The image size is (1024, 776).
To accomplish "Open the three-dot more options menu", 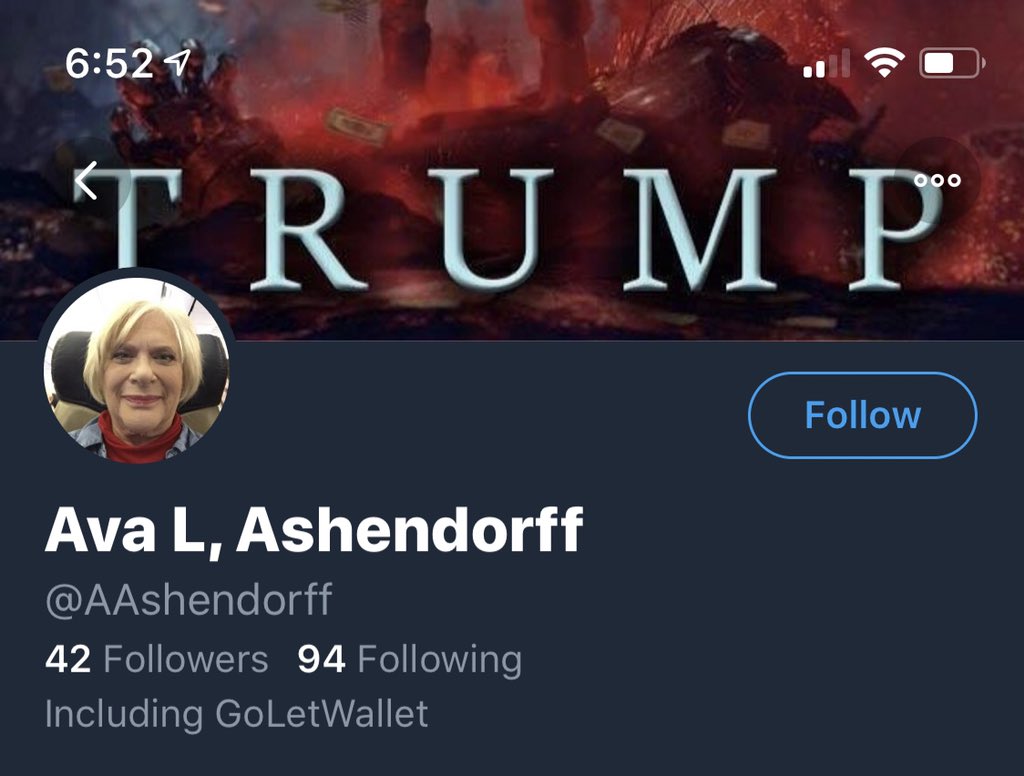I will pos(937,180).
